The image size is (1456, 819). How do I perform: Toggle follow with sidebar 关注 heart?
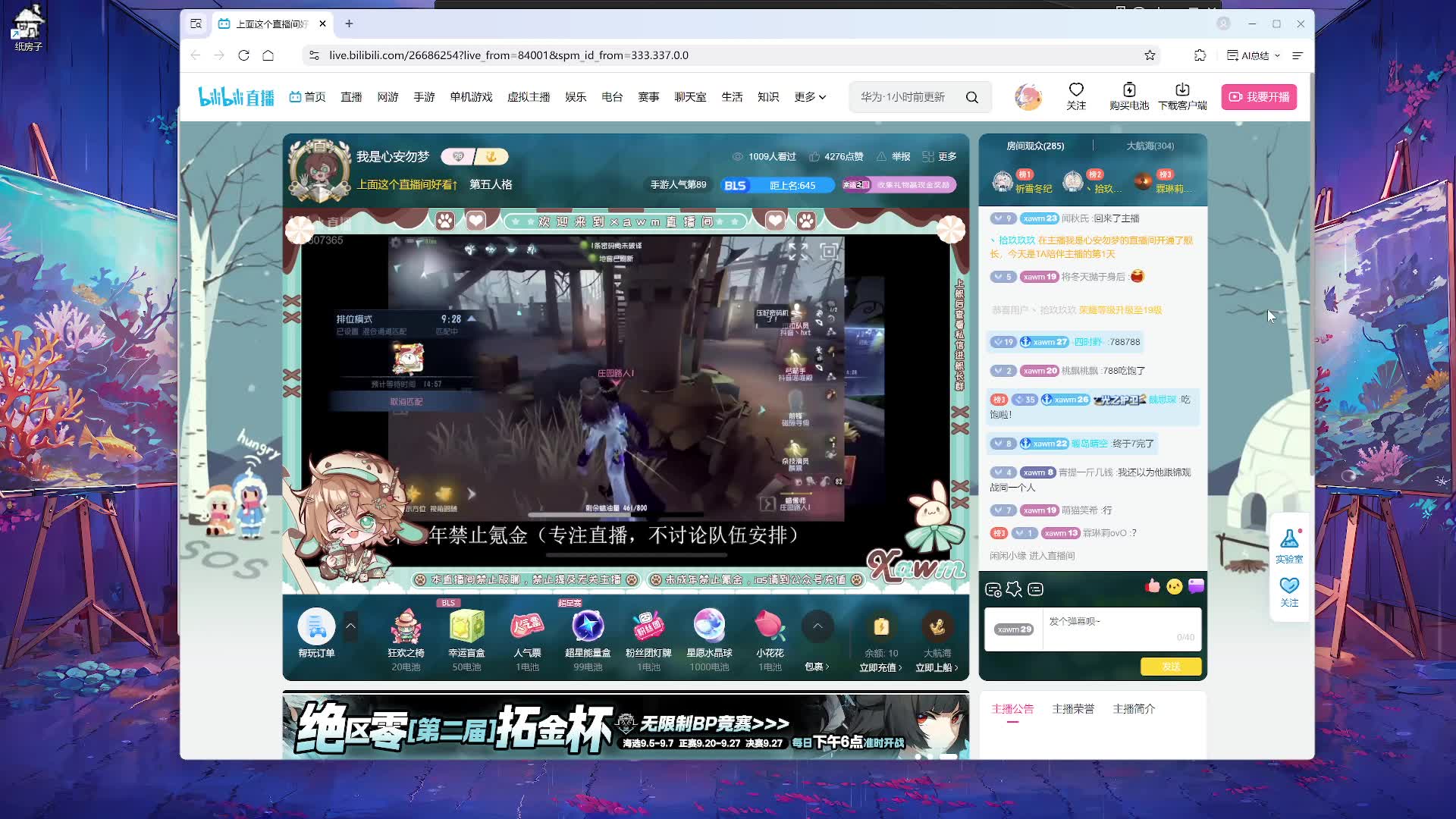[1289, 586]
